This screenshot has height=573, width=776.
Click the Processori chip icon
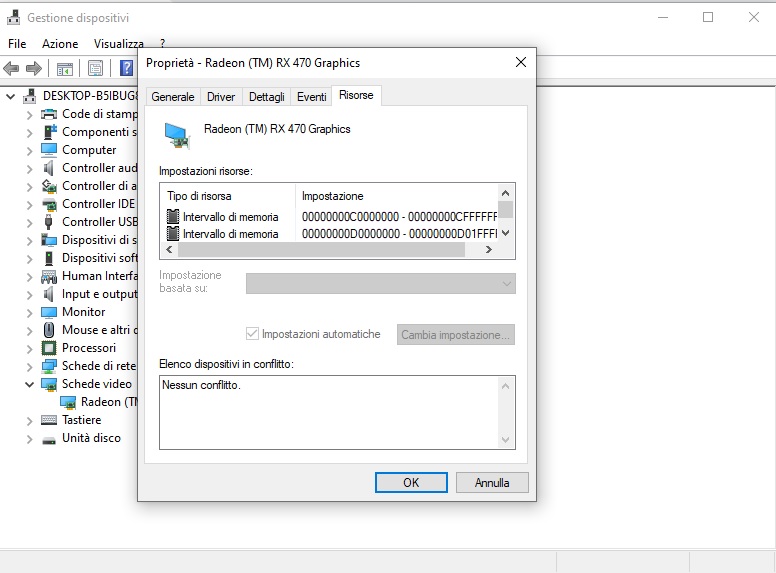[x=49, y=348]
